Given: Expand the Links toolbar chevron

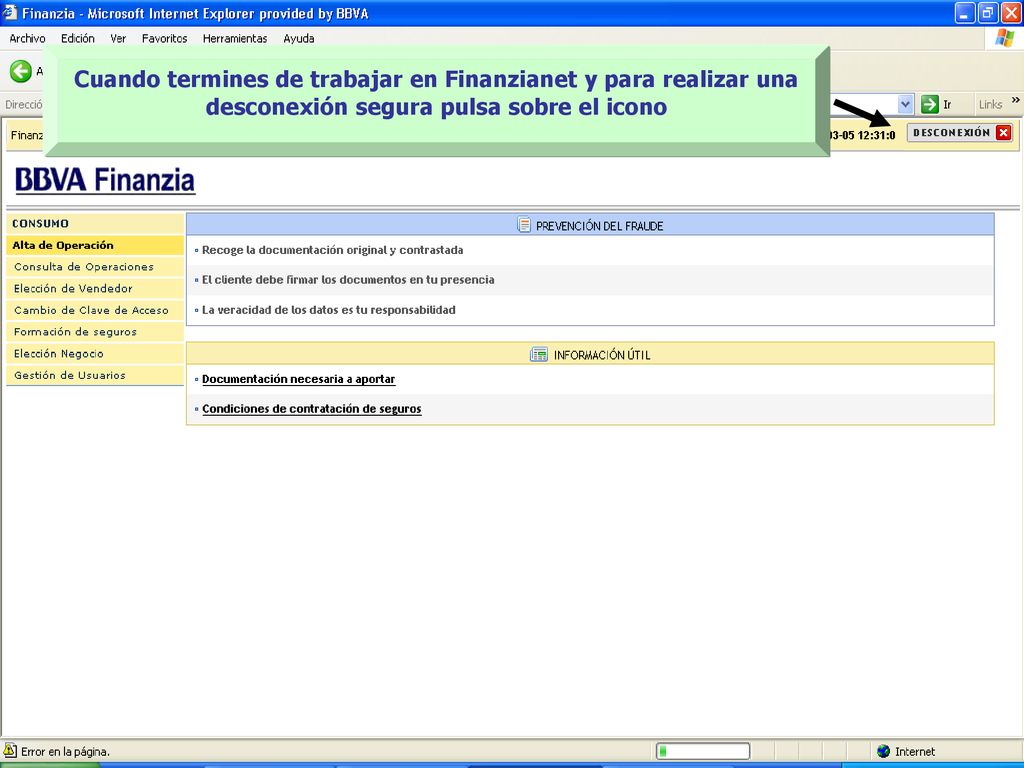Looking at the screenshot, I should (x=1016, y=100).
